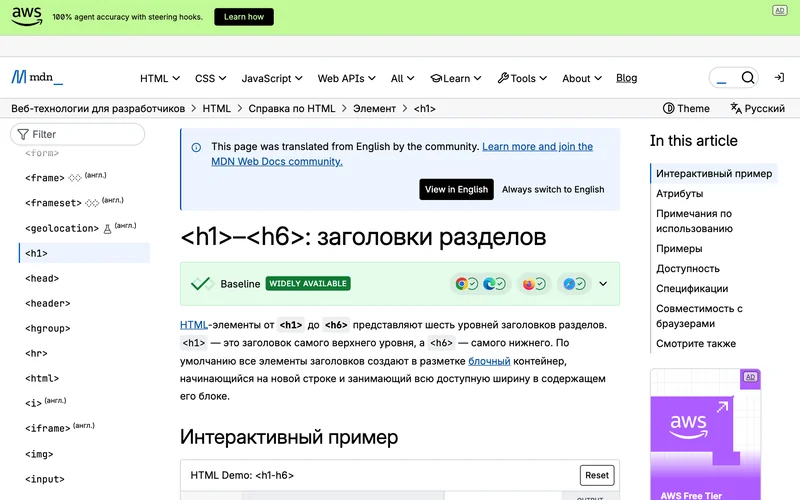
Task: Click the sidebar Filter input field
Action: point(78,134)
